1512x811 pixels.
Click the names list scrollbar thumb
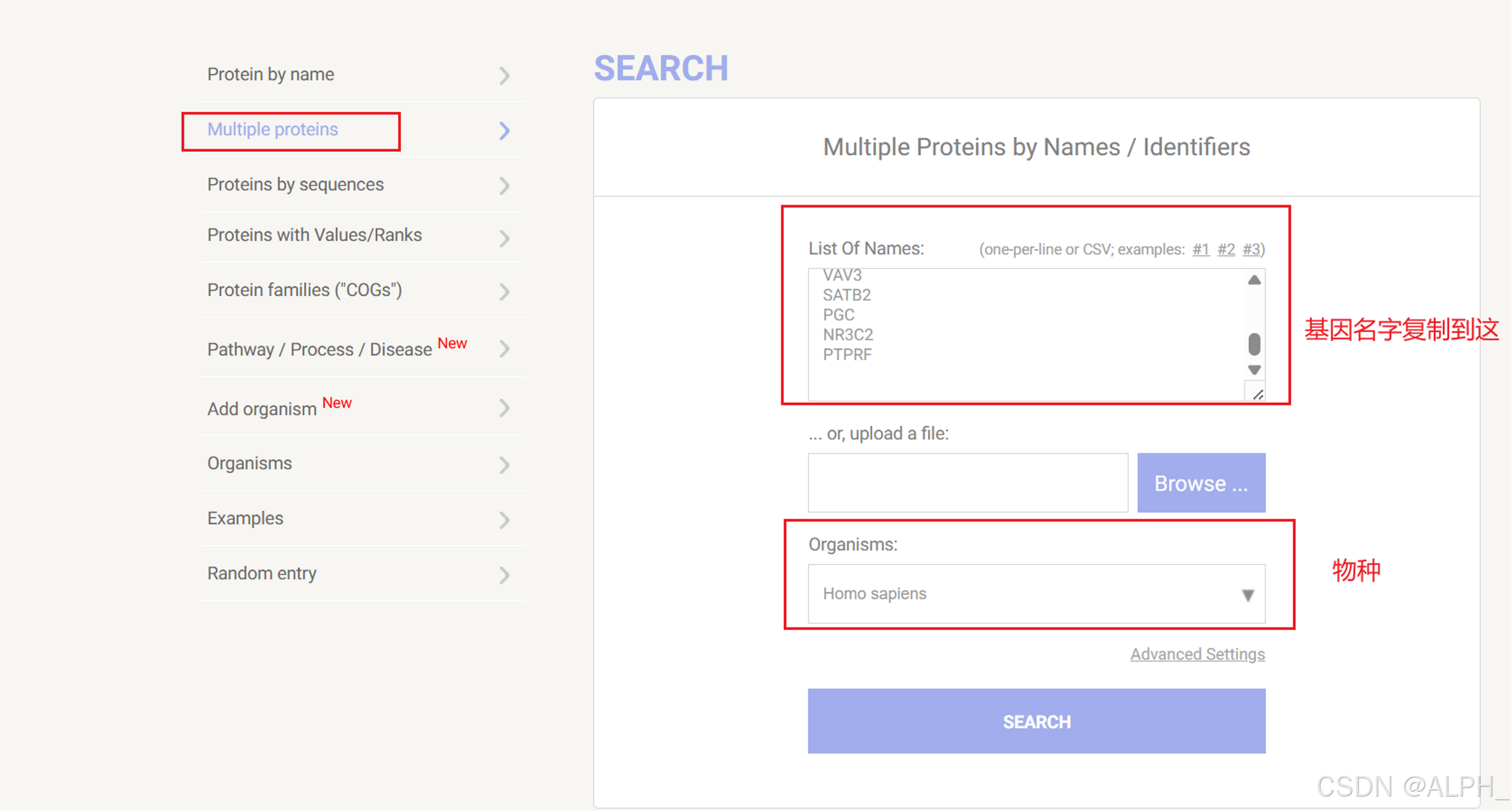click(1254, 344)
